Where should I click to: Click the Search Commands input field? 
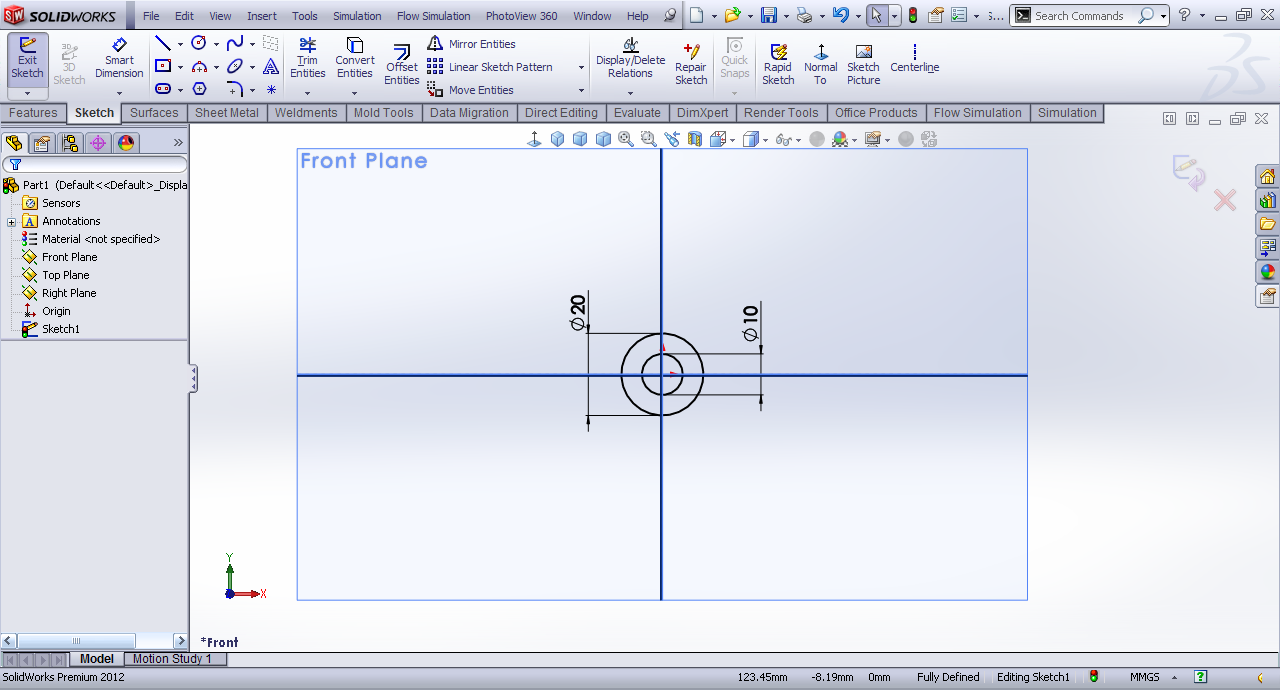1083,16
